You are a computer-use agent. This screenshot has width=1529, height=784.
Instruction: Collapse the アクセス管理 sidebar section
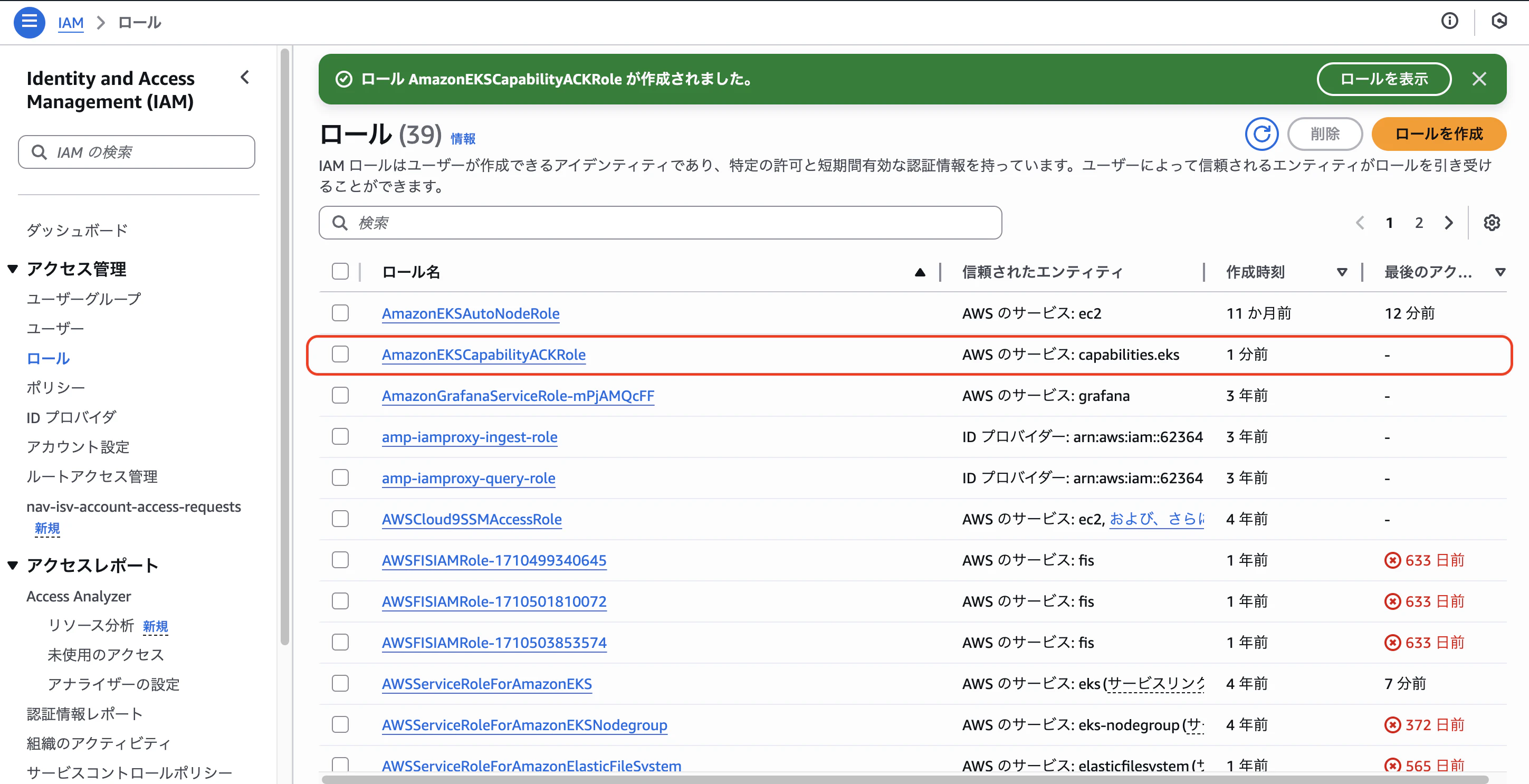click(13, 268)
